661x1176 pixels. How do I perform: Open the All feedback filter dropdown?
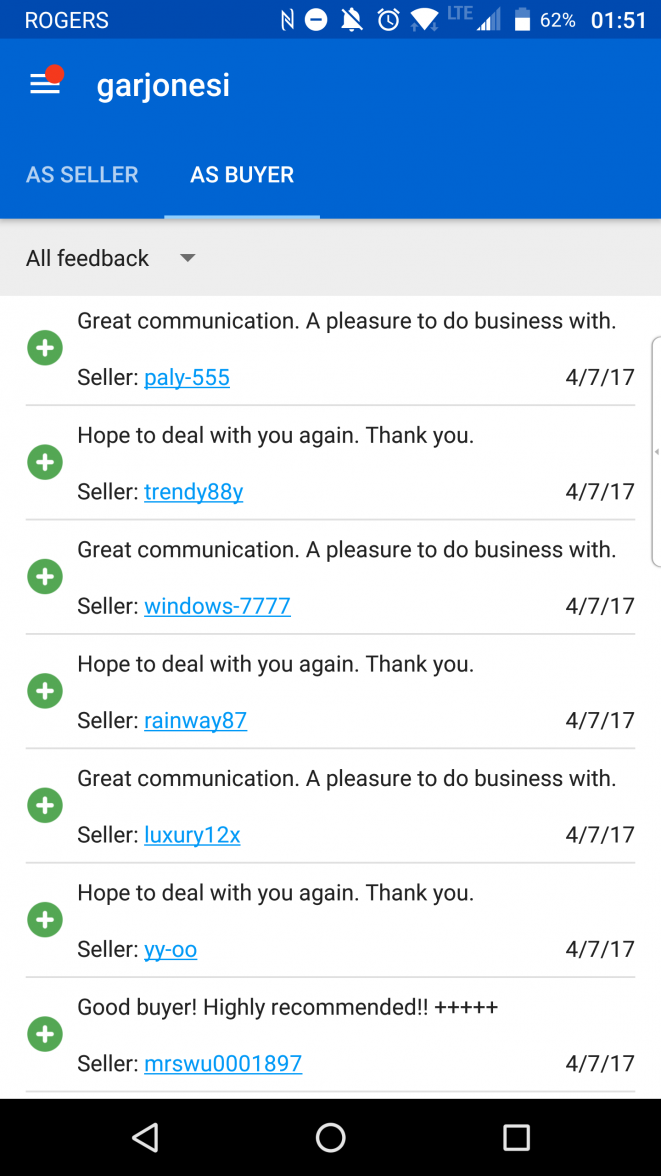[x=87, y=258]
